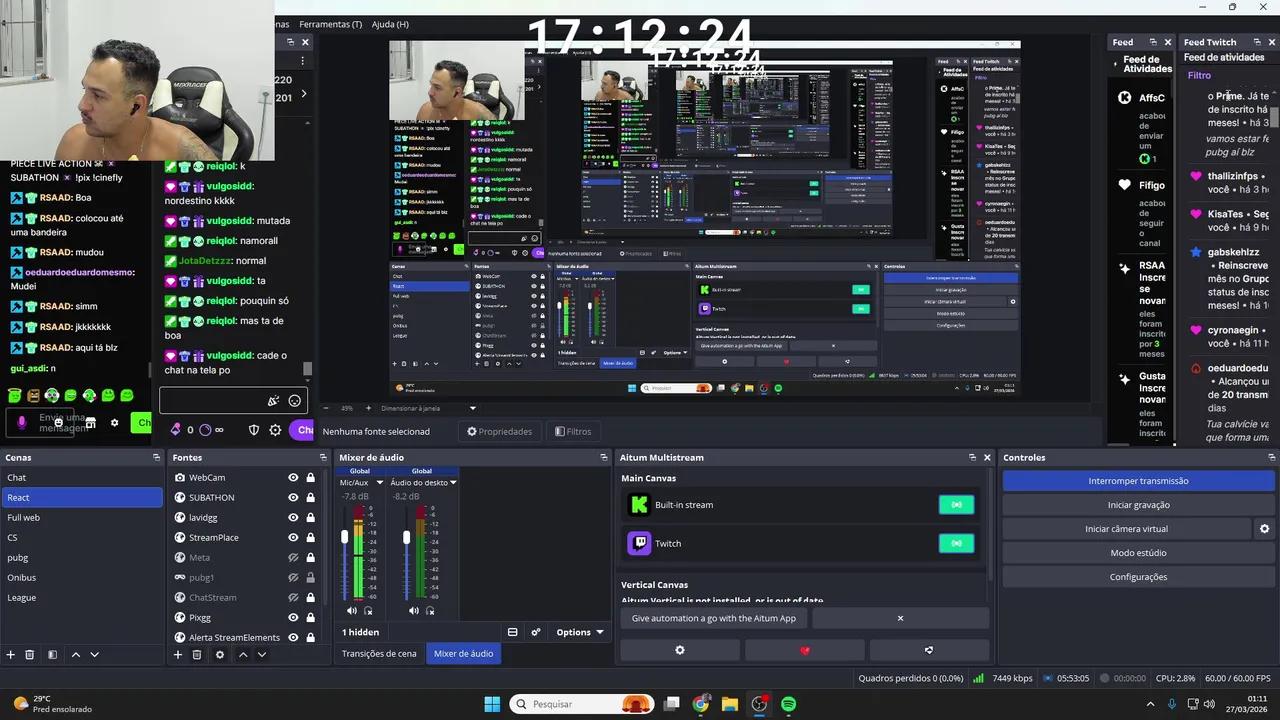The width and height of the screenshot is (1280, 720).
Task: Move scene up with arrow in Cenas
Action: point(75,655)
